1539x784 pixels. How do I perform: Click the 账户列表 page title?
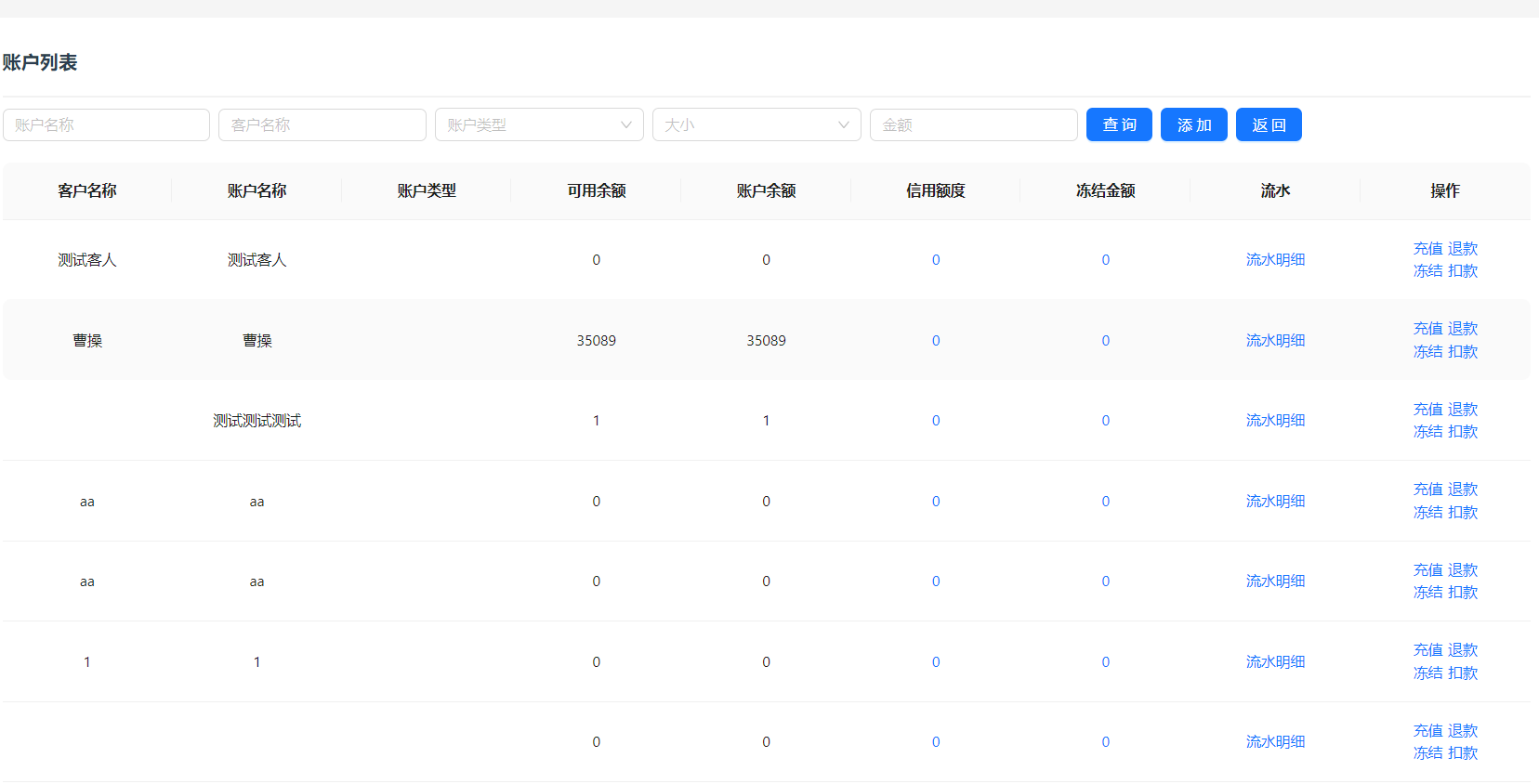click(40, 62)
